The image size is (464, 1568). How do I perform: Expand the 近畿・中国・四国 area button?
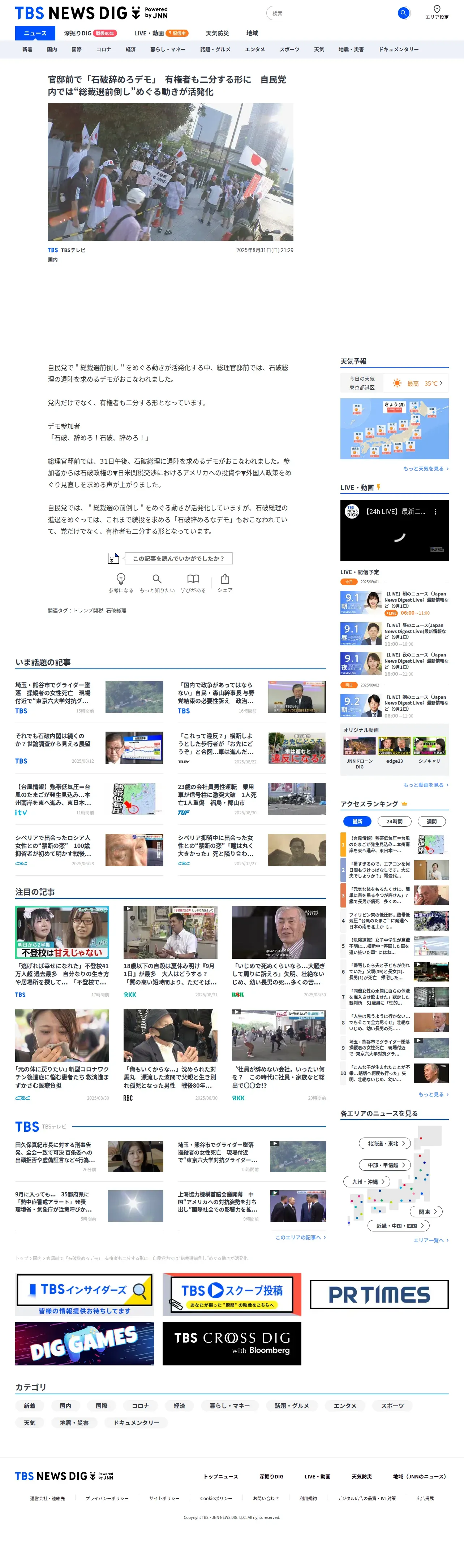398,1225
